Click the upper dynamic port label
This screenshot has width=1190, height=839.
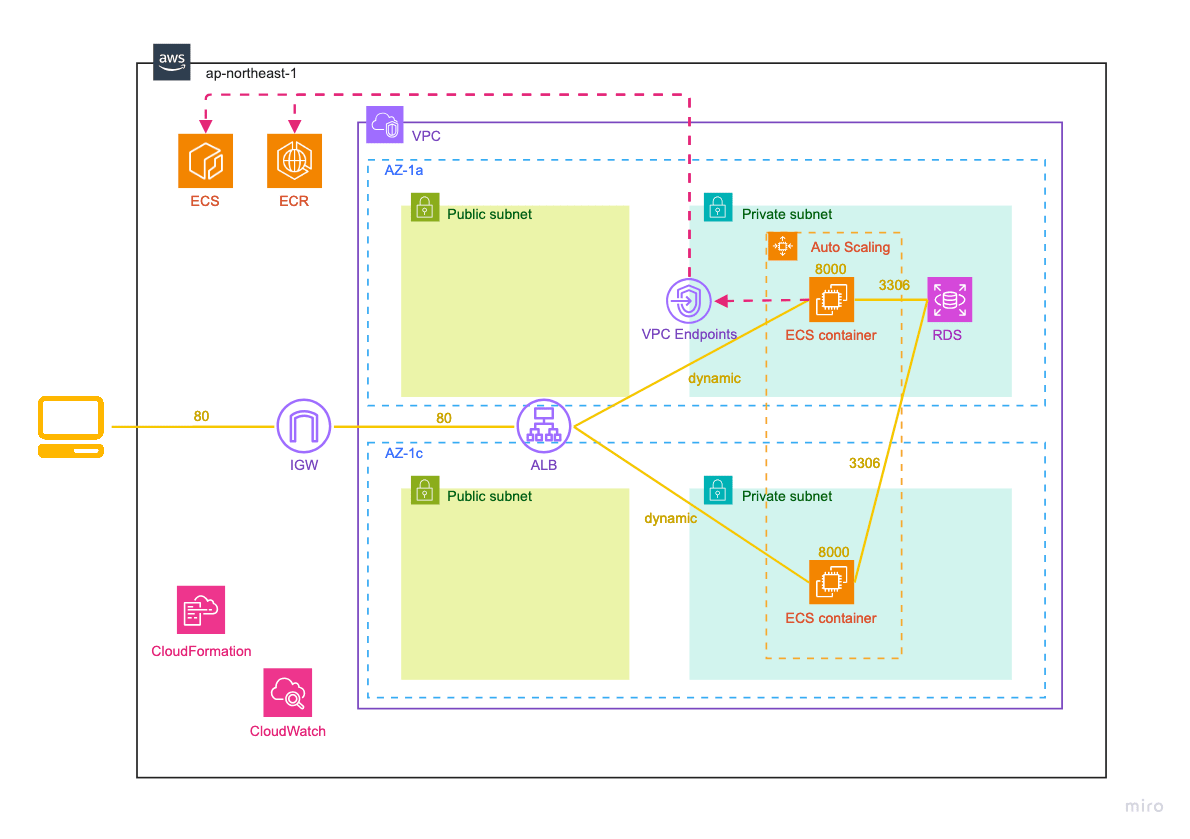[x=714, y=379]
